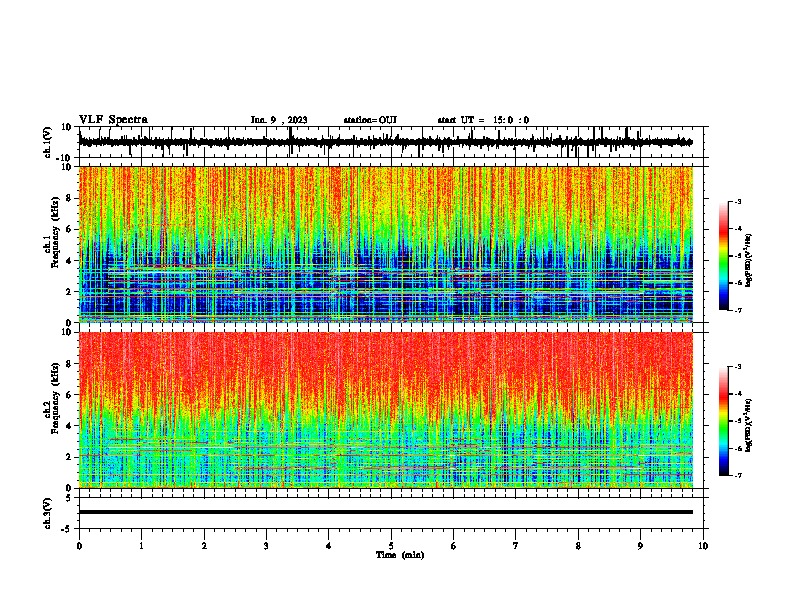Click the "5" tick on the ch.3(V) axis
The height and width of the screenshot is (612, 792).
coord(69,497)
